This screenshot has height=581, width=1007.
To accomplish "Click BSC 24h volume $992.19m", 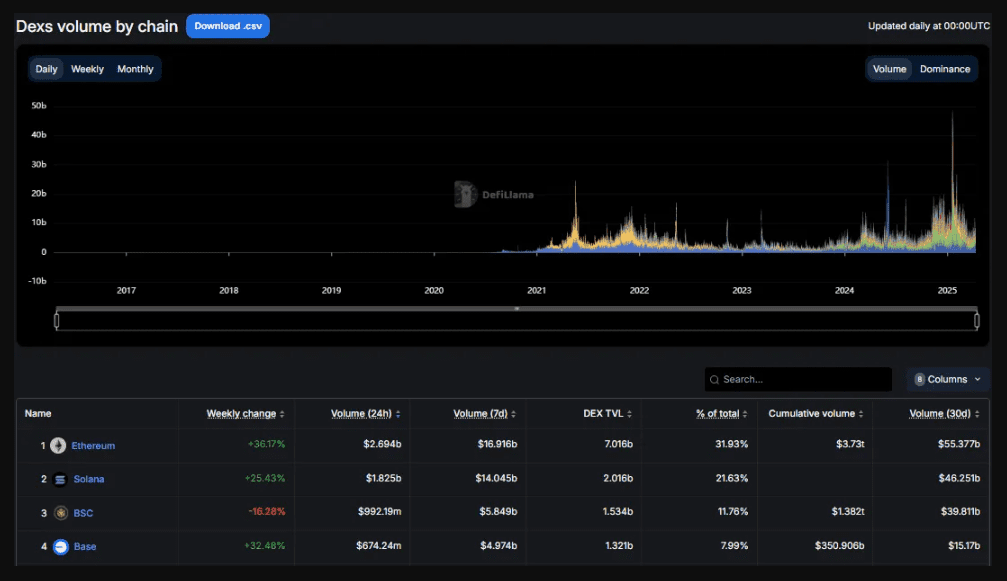I will point(380,512).
